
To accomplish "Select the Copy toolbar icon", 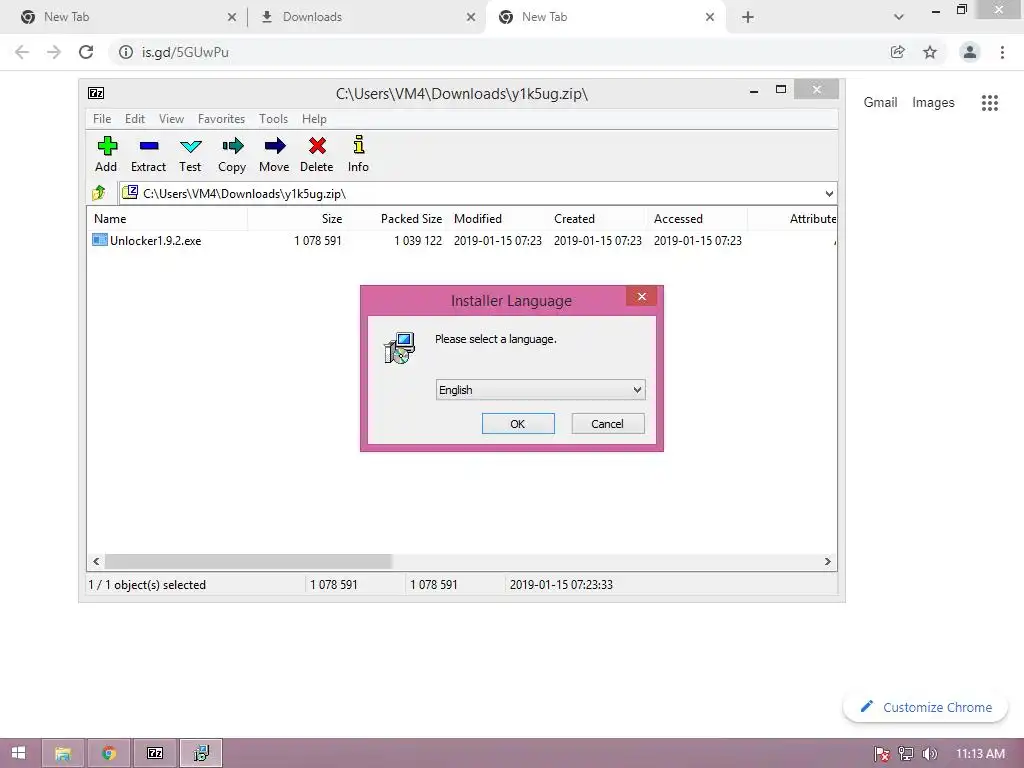I will tap(232, 146).
